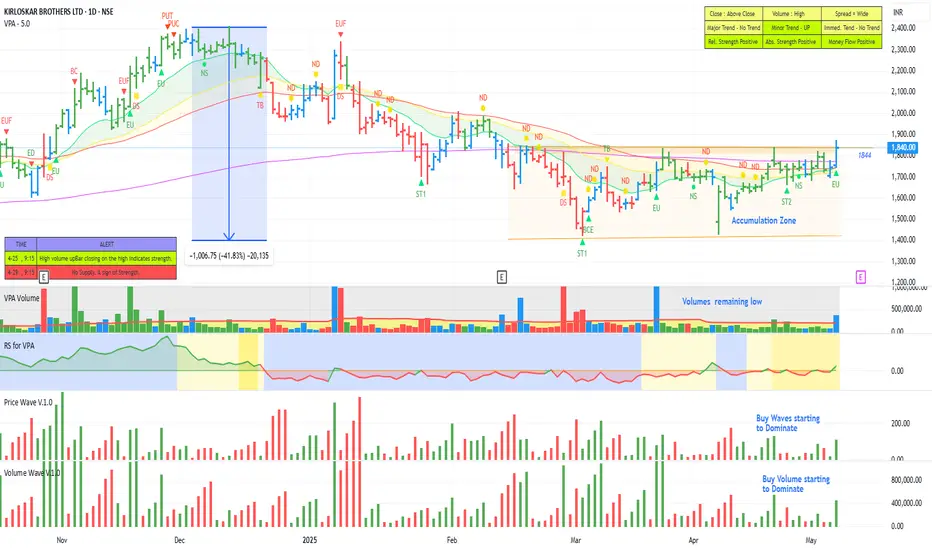Select the KIRLOSKAR BROTHERS LTD chart title
Viewport: 932px width, 550px height.
click(58, 12)
